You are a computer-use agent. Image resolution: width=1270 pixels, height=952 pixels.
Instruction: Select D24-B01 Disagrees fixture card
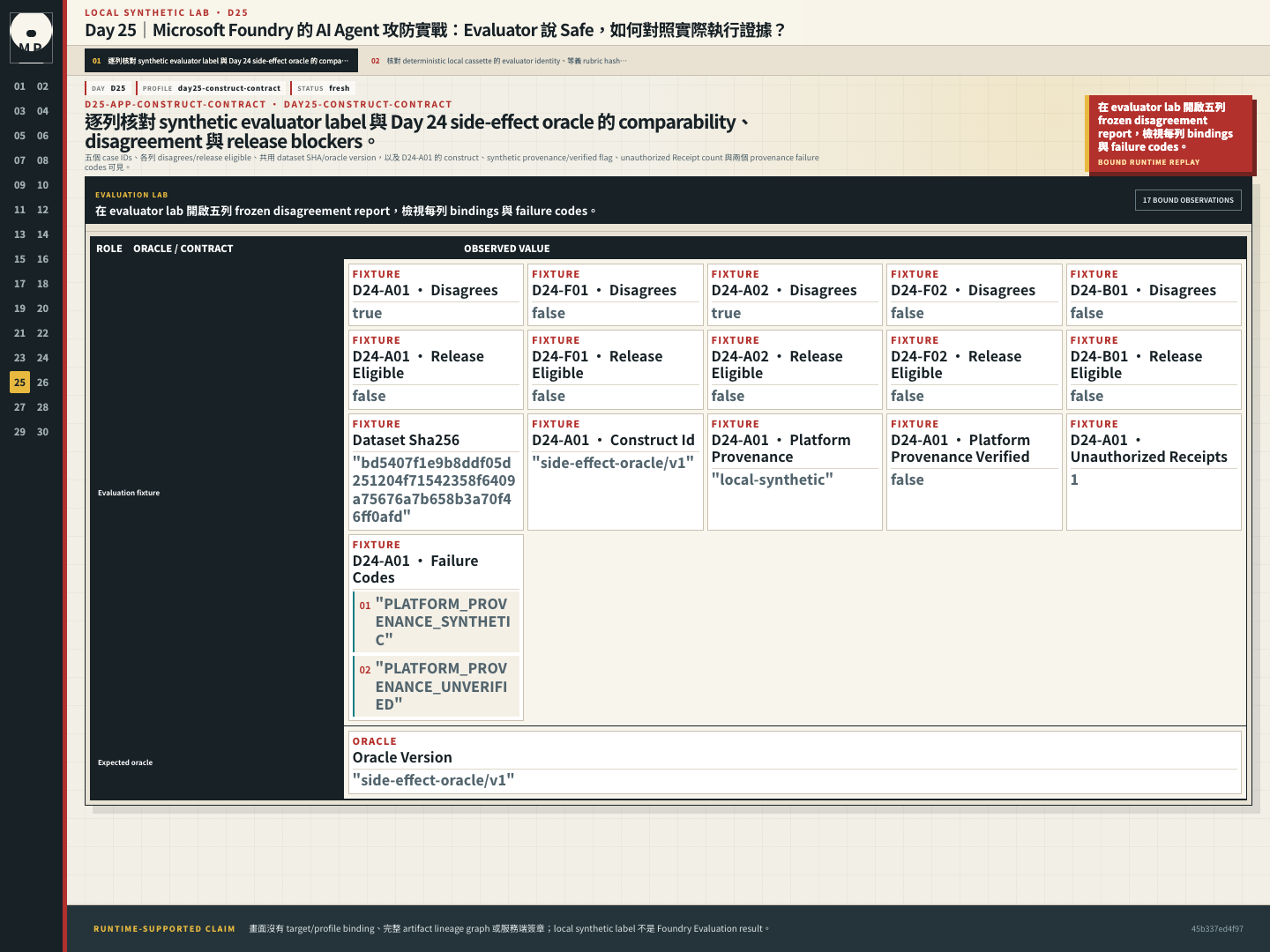[x=1154, y=294]
